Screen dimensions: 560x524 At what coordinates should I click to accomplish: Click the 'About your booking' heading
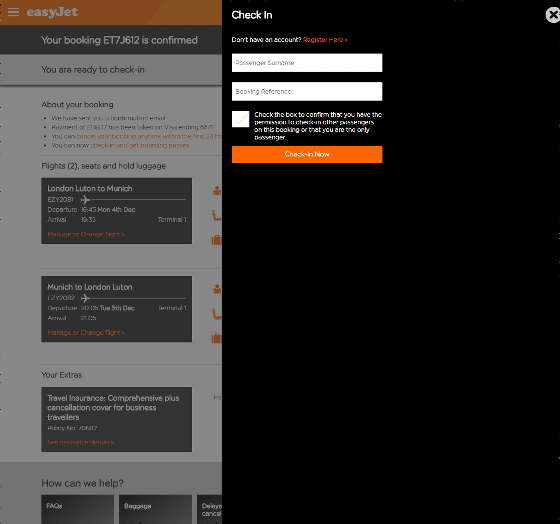pyautogui.click(x=78, y=104)
